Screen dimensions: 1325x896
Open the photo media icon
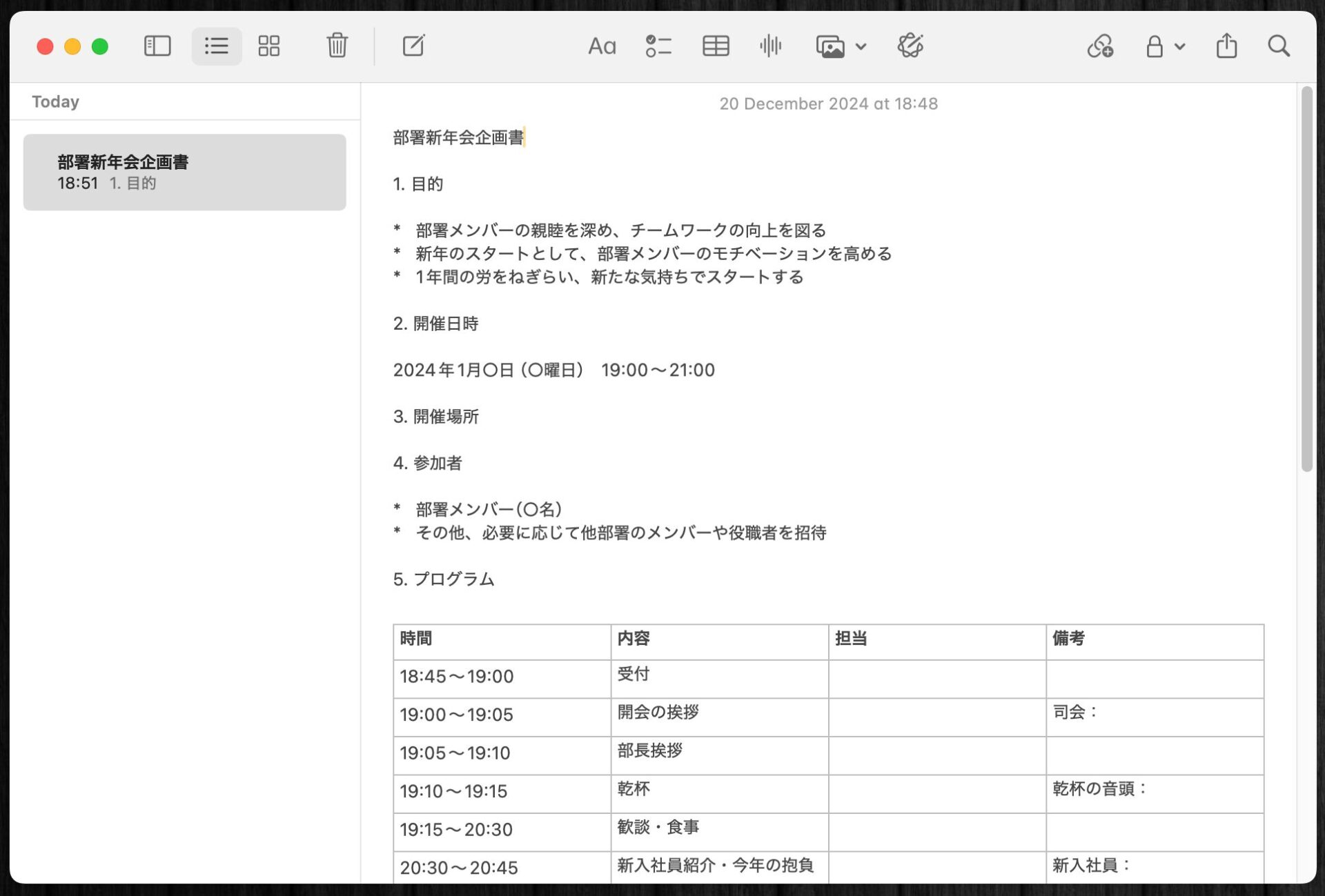tap(830, 46)
